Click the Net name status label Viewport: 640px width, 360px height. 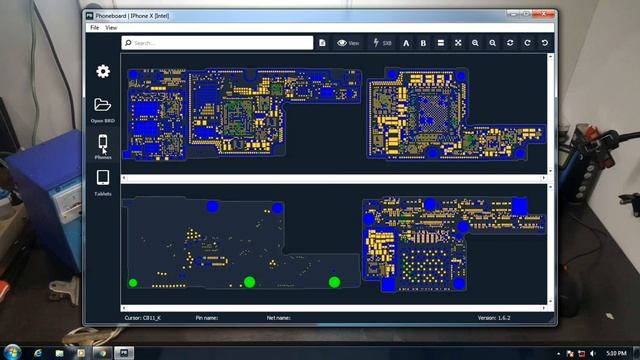(x=278, y=318)
